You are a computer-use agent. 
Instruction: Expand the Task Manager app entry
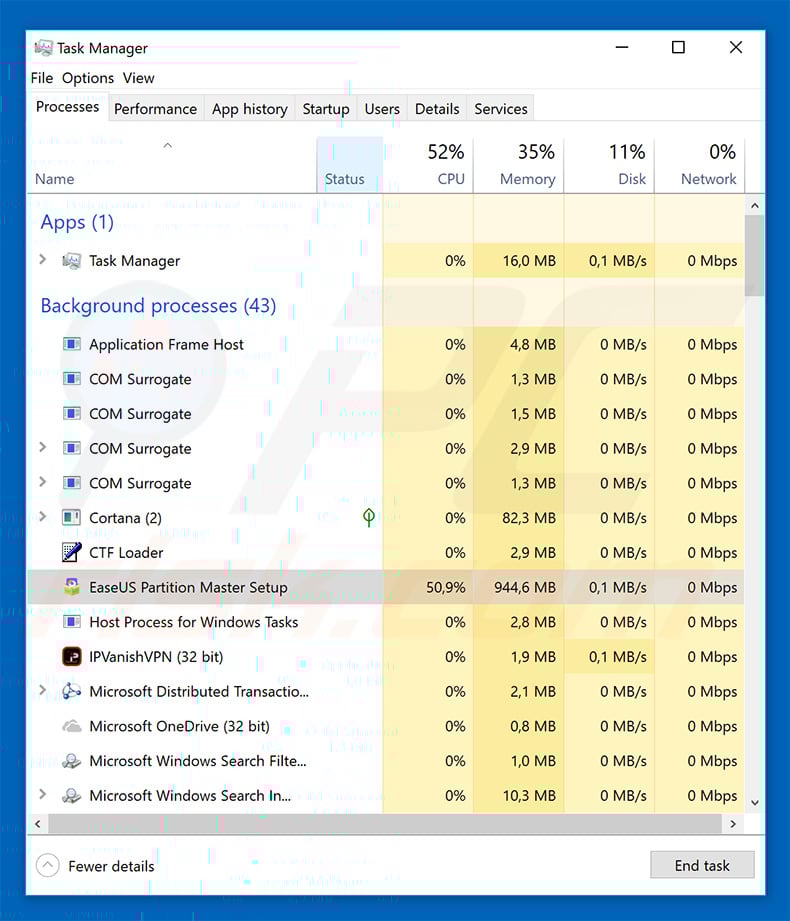42,259
